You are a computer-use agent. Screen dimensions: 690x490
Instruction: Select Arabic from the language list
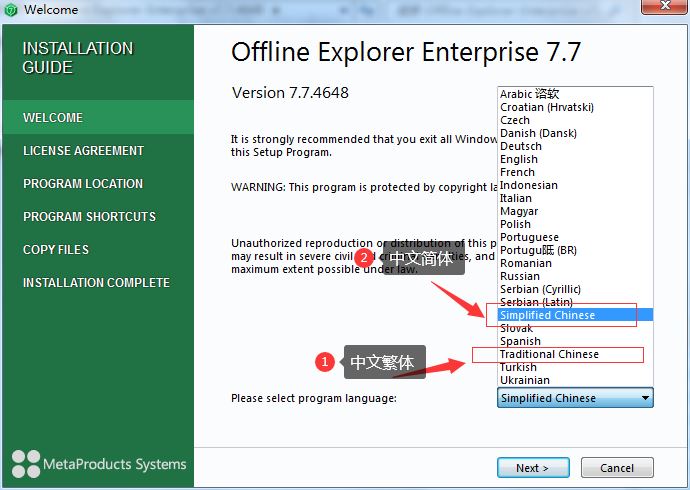tap(575, 94)
